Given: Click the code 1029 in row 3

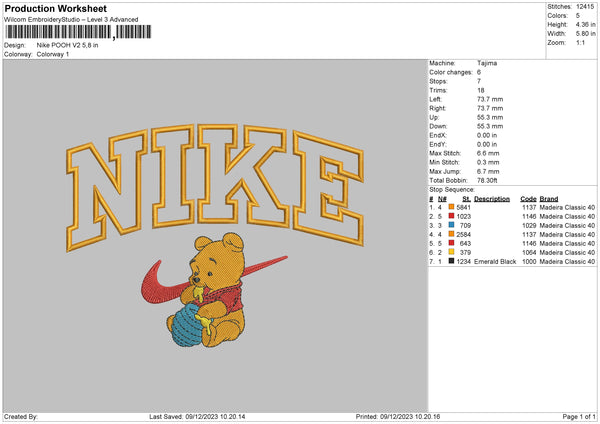Looking at the screenshot, I should (x=529, y=225).
